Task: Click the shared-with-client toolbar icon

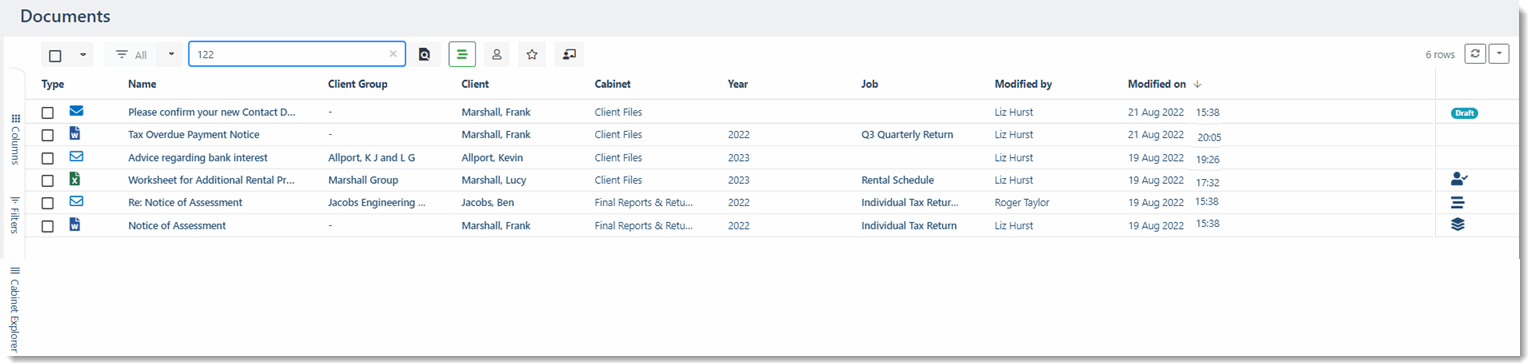Action: [x=569, y=55]
